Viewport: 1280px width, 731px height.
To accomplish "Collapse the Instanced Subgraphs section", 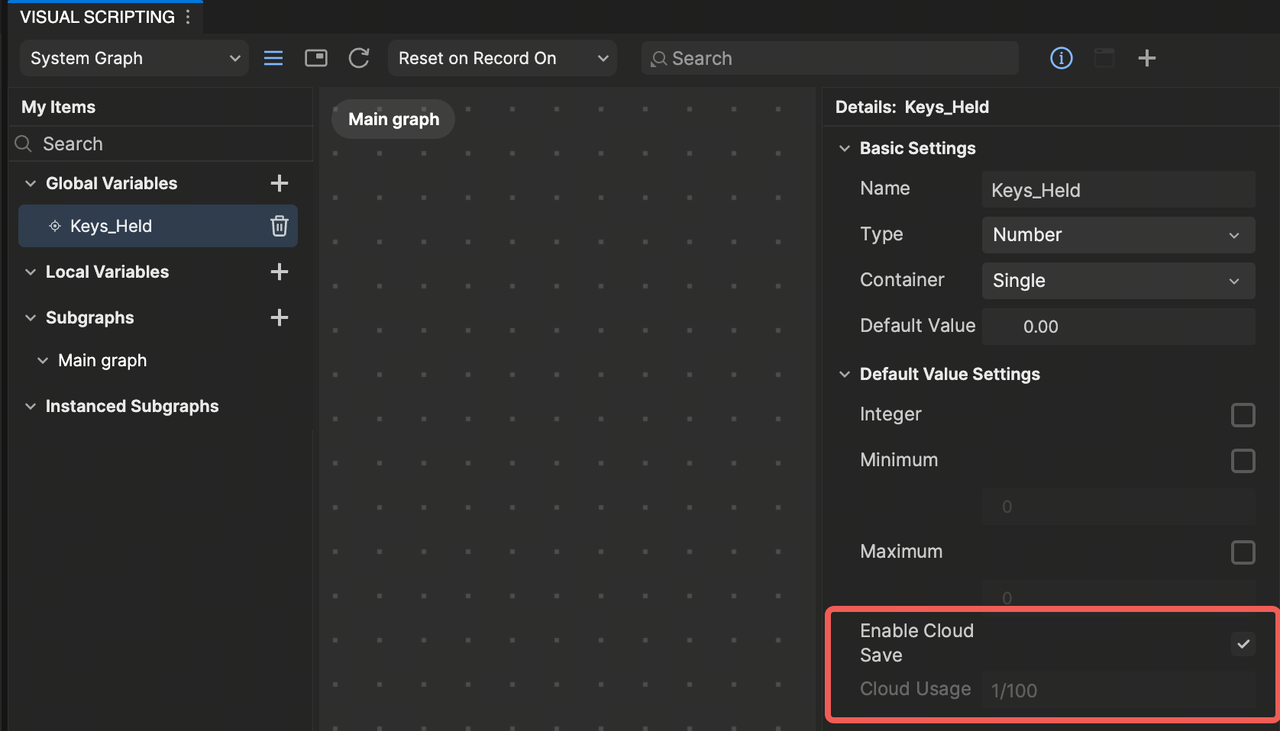I will (x=30, y=407).
